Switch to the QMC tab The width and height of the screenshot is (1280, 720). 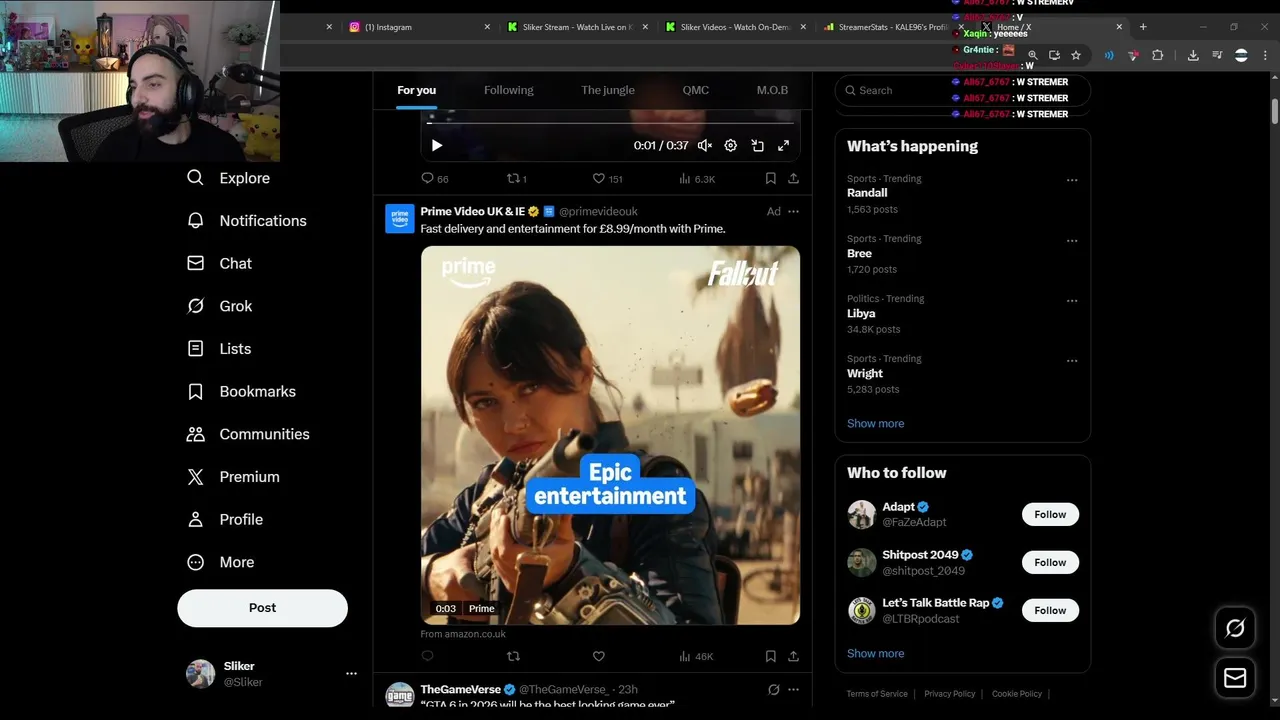click(696, 90)
